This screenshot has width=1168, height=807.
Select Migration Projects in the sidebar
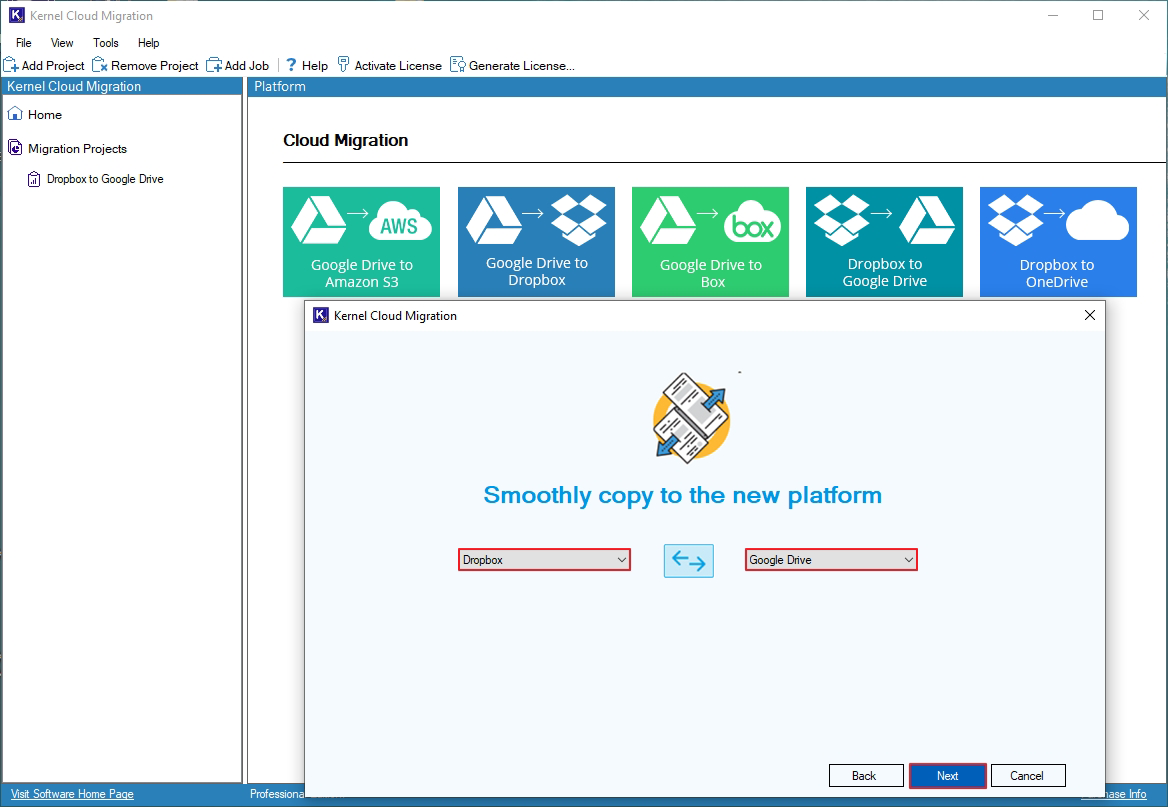[77, 148]
